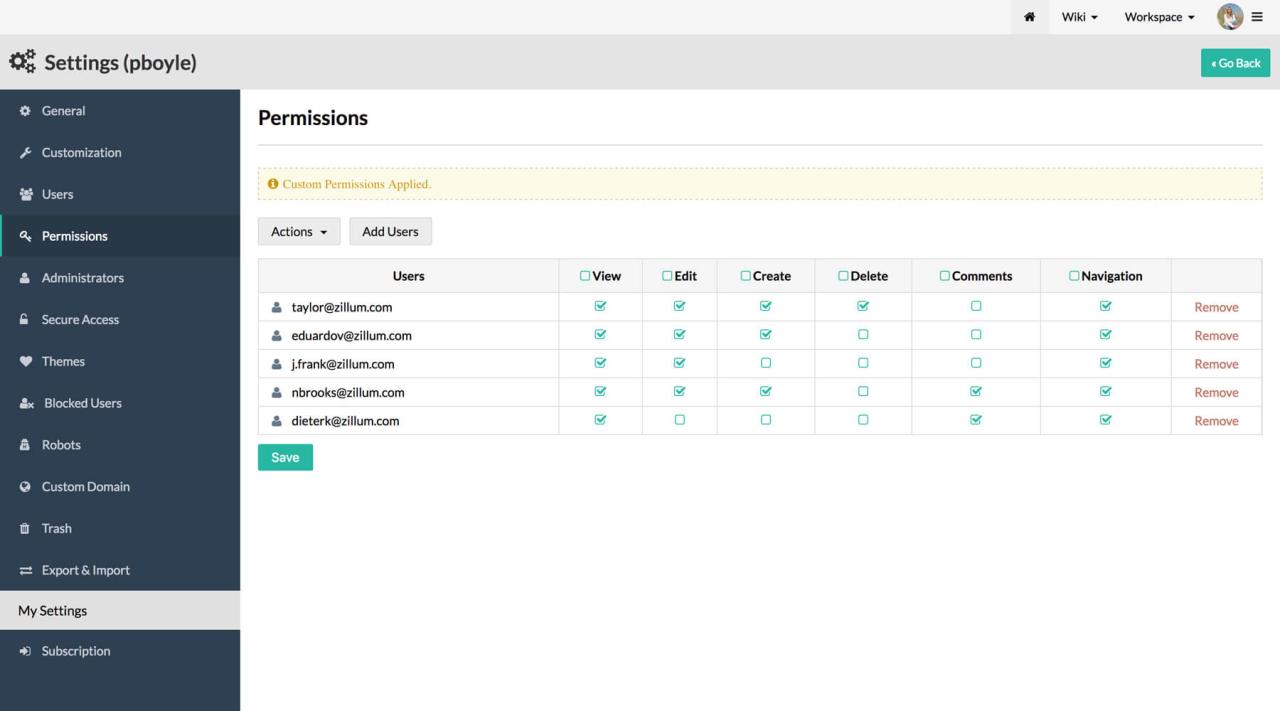This screenshot has width=1280, height=711.
Task: Click the Home icon in the top bar
Action: point(1029,17)
